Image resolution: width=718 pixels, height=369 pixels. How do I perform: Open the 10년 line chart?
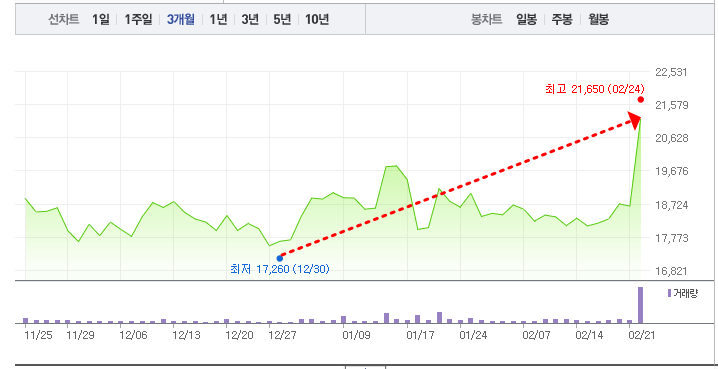pos(317,20)
